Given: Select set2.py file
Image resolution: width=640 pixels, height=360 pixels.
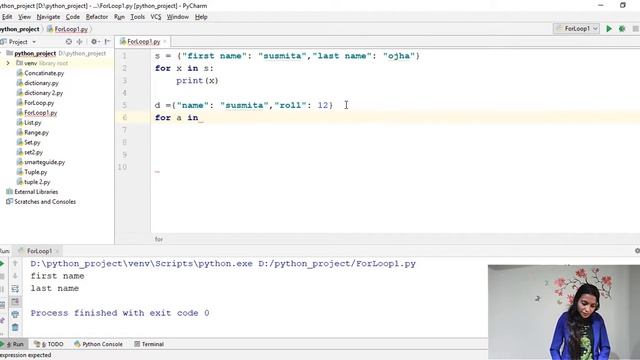Looking at the screenshot, I should (x=33, y=152).
